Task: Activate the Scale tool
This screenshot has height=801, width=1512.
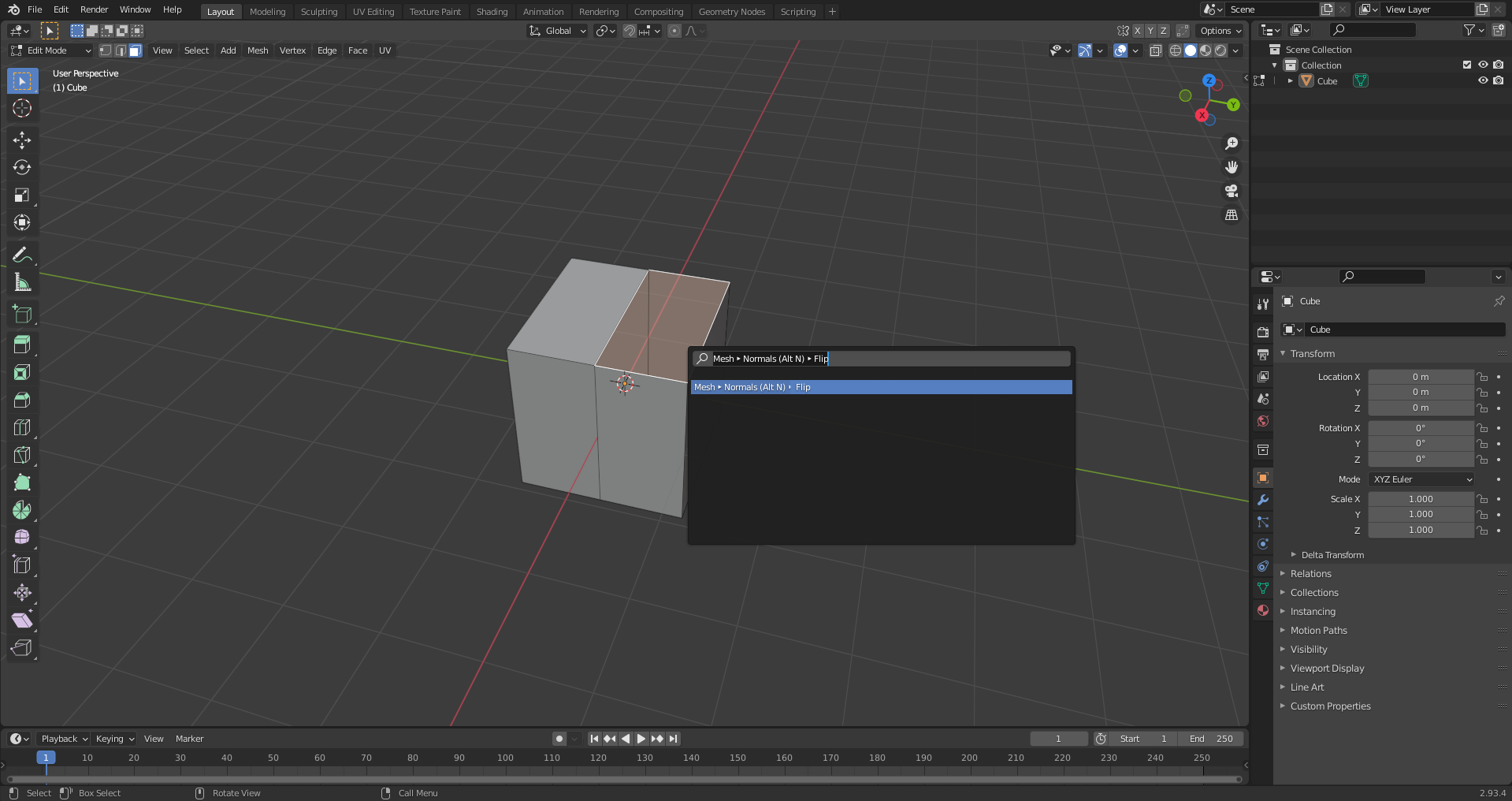Action: (22, 196)
